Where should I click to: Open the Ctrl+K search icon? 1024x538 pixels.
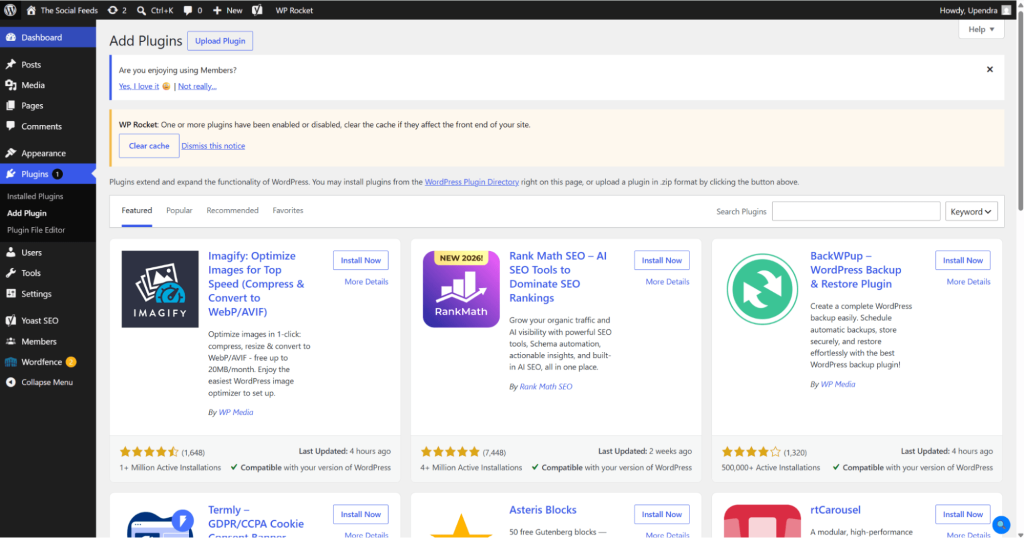pos(155,10)
